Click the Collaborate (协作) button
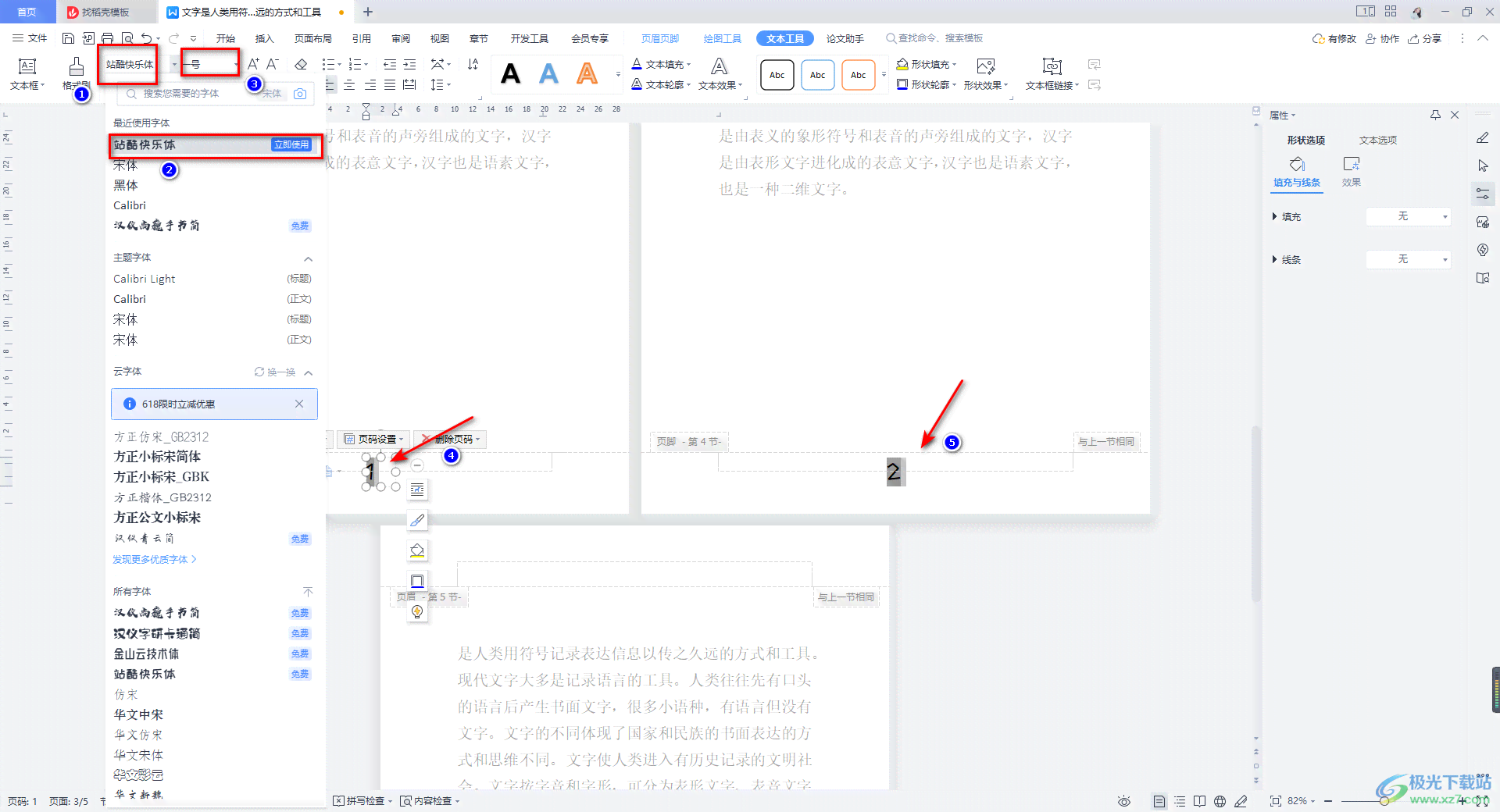The width and height of the screenshot is (1500, 812). (1382, 38)
